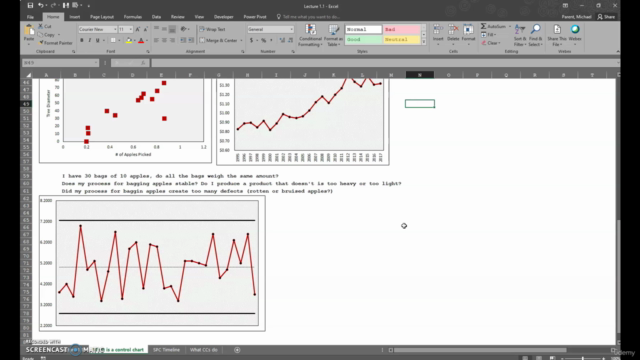Increase font size with the larger A
The width and height of the screenshot is (640, 360).
(138, 29)
